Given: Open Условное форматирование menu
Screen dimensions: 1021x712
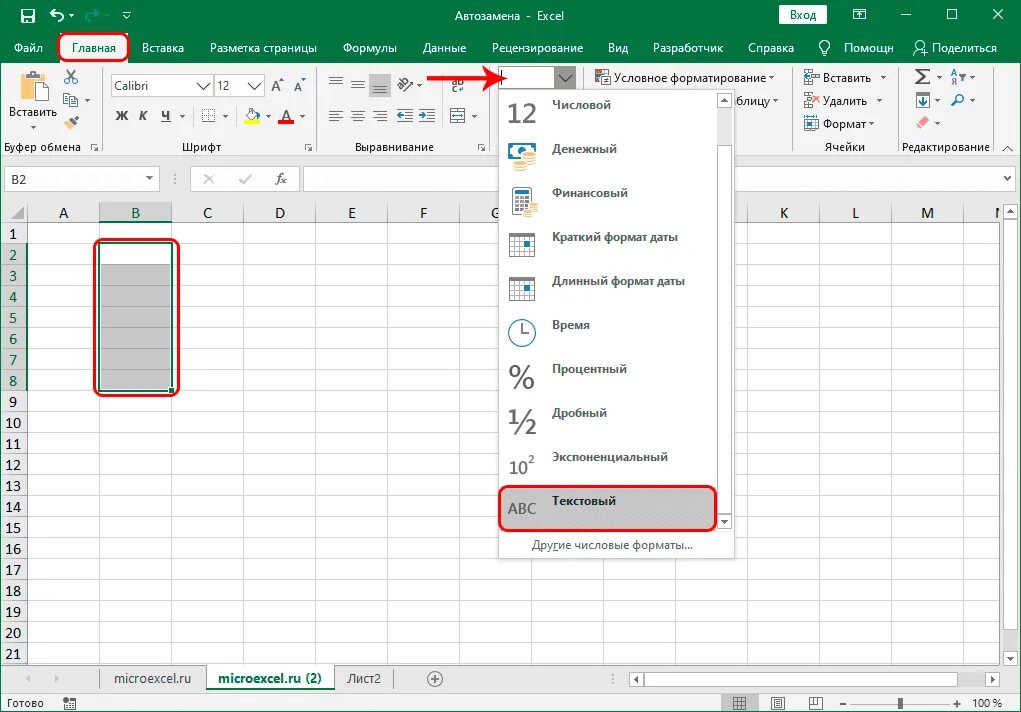Looking at the screenshot, I should point(684,78).
